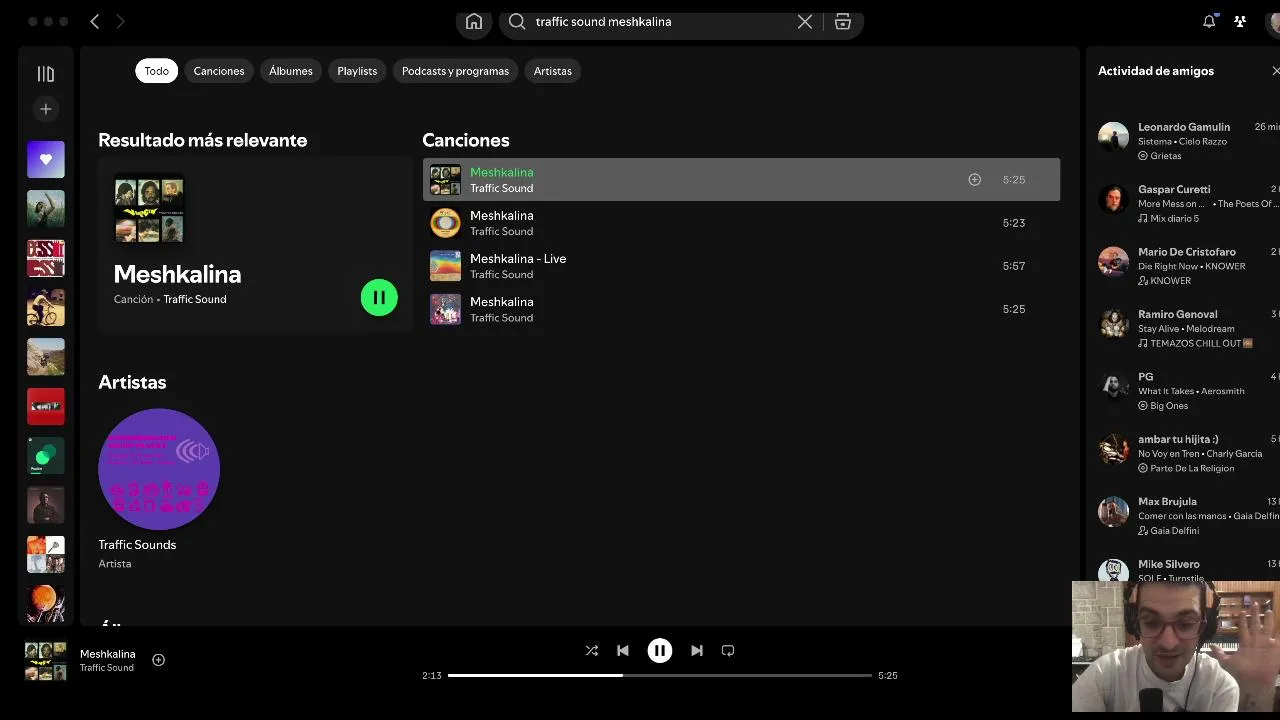Filter results by Canciones
Viewport: 1280px width, 720px height.
[x=219, y=71]
